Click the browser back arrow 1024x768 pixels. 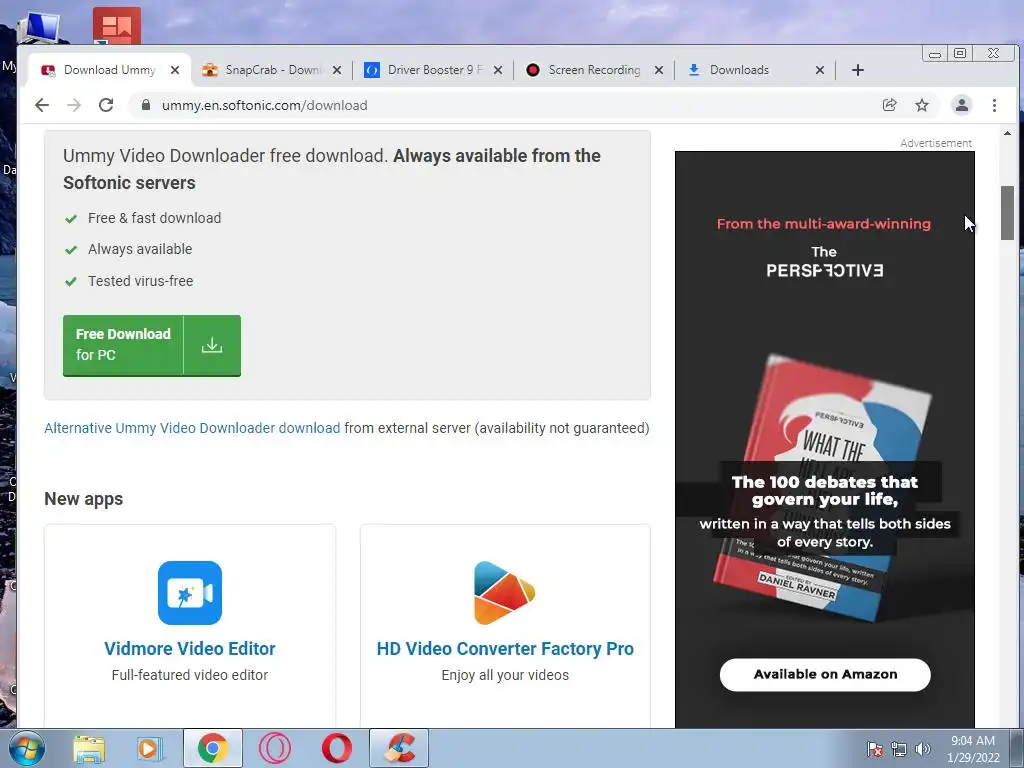(42, 105)
